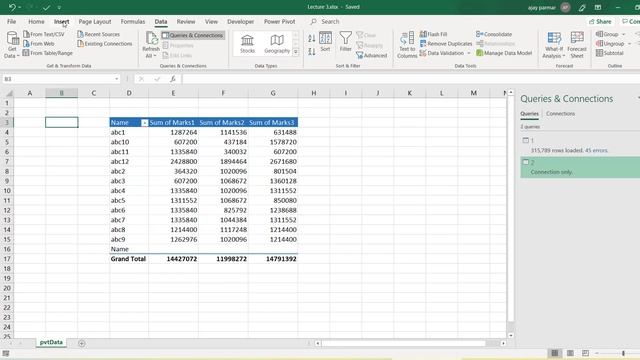
Task: Apply Flash Fill
Action: click(x=433, y=34)
